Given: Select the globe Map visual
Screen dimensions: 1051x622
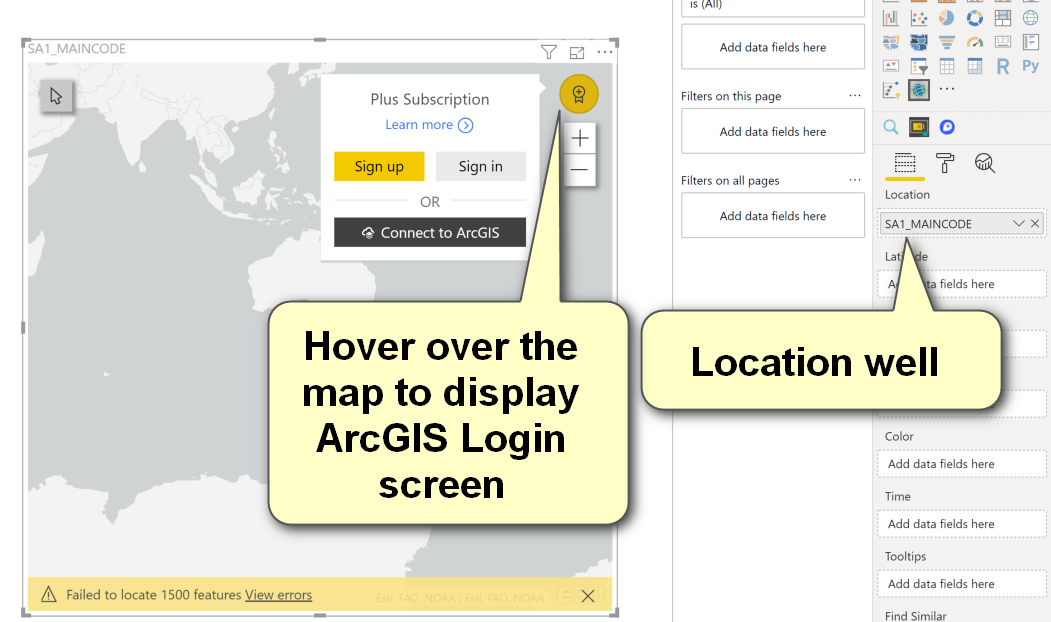Looking at the screenshot, I should pos(1030,18).
